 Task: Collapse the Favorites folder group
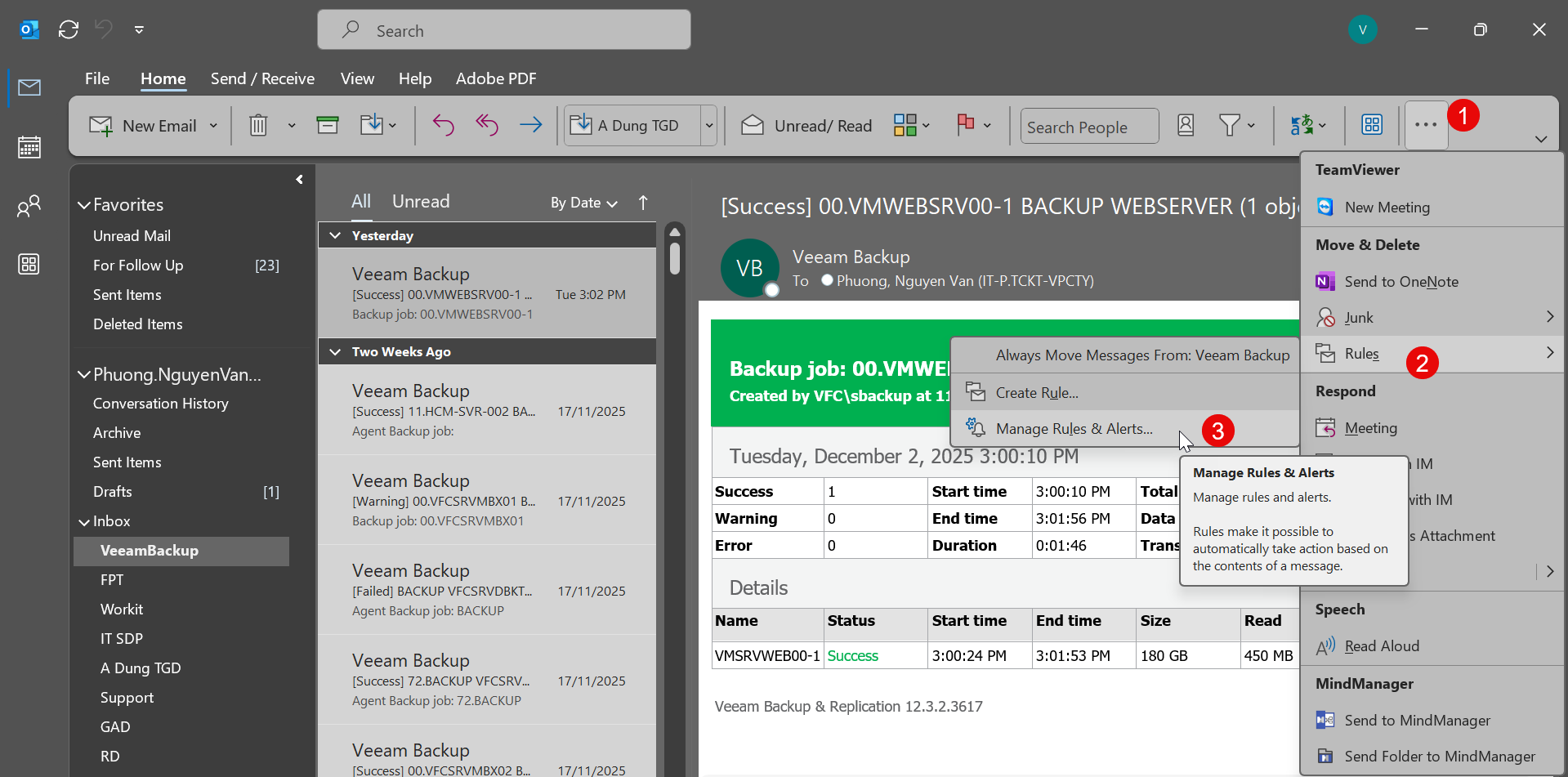coord(84,205)
